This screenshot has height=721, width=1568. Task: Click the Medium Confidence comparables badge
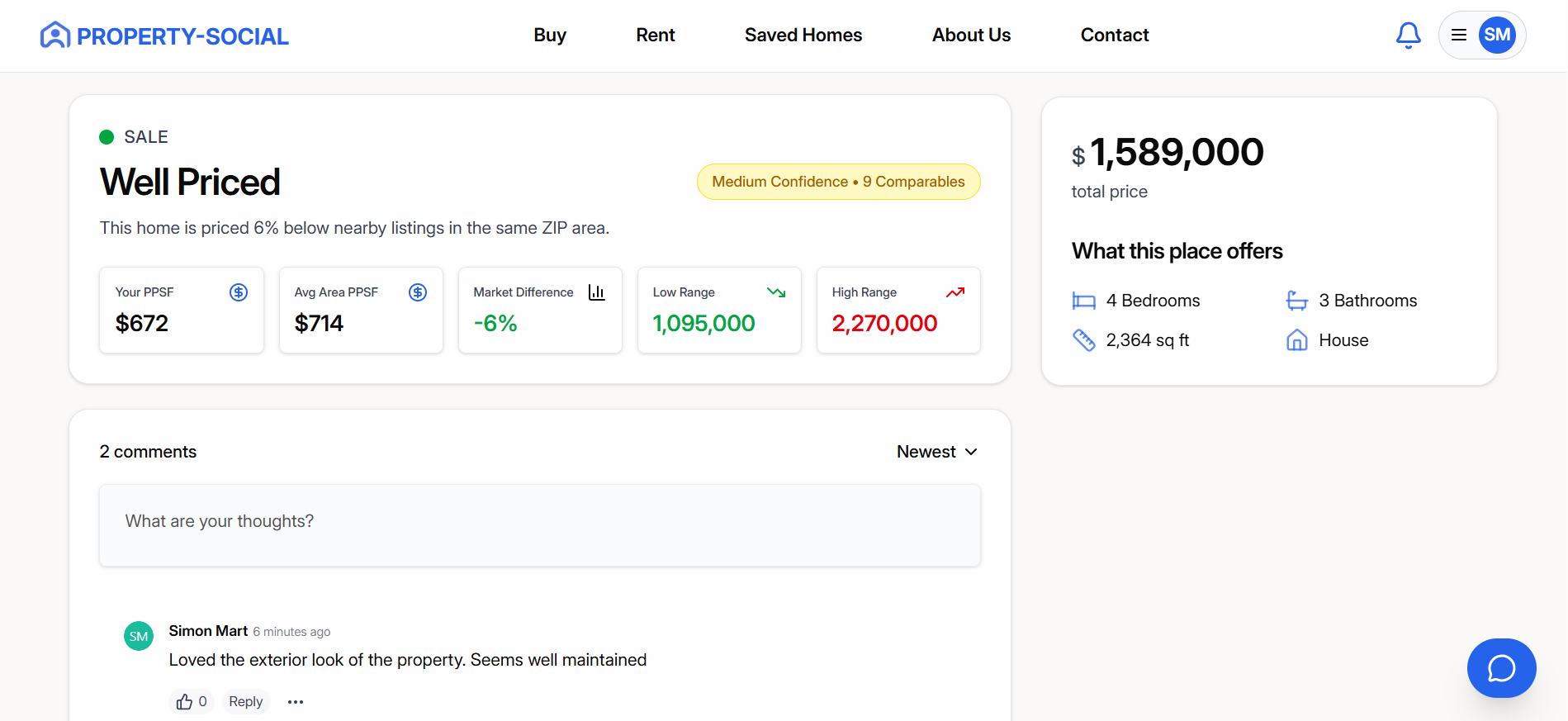838,182
